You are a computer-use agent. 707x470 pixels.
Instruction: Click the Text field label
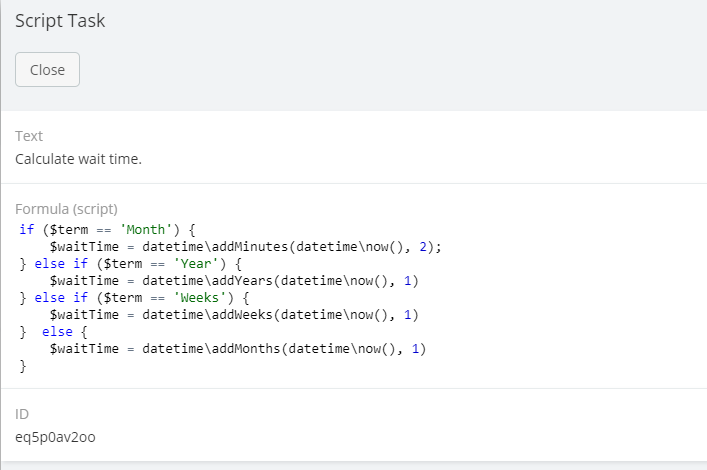pos(29,136)
